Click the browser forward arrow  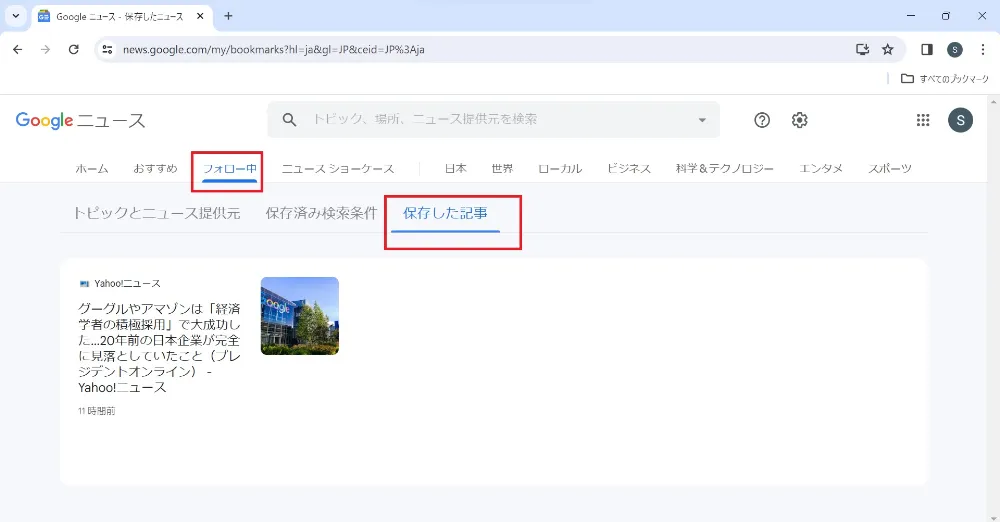pos(45,49)
